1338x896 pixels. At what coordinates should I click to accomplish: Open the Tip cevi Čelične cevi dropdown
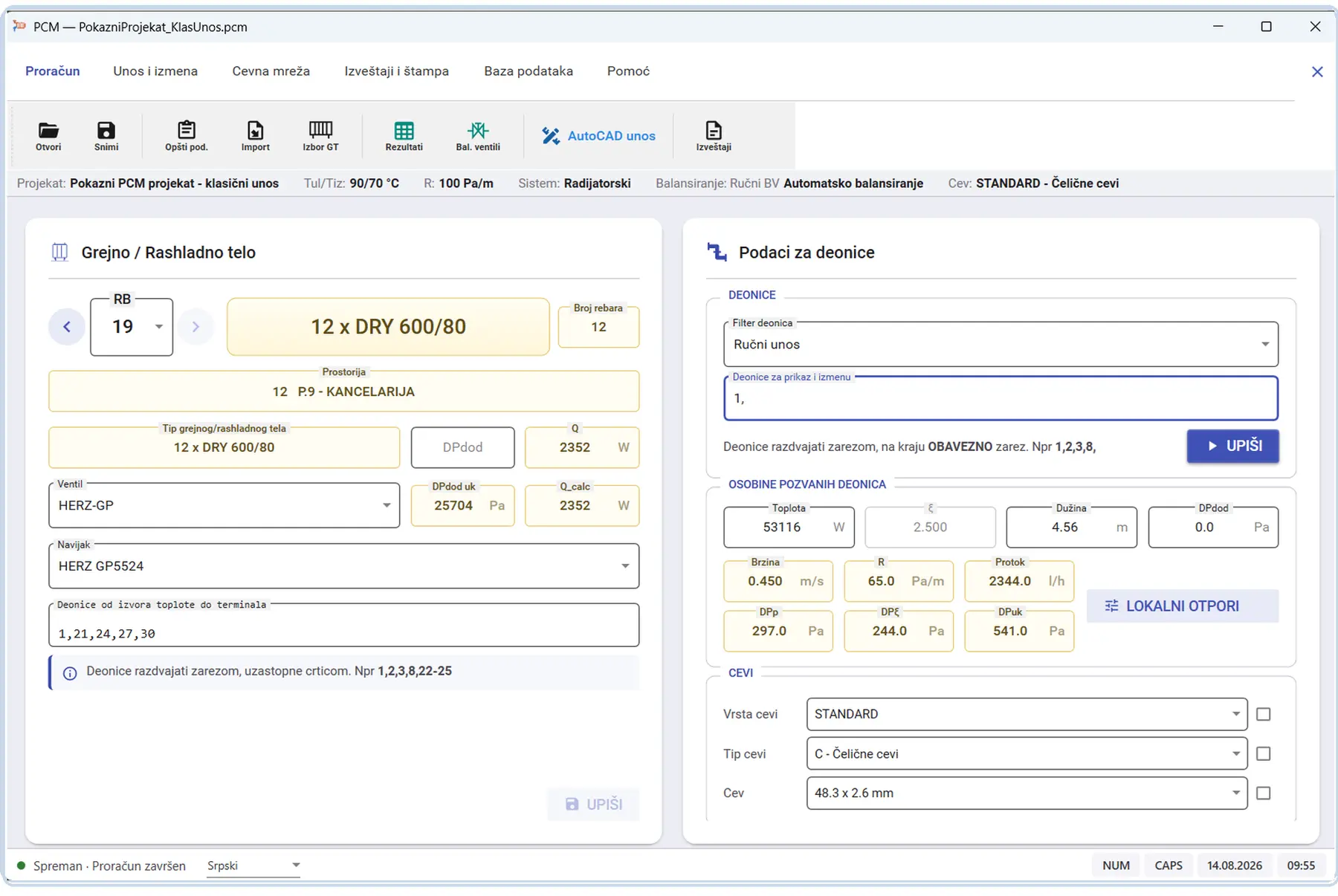(1027, 753)
